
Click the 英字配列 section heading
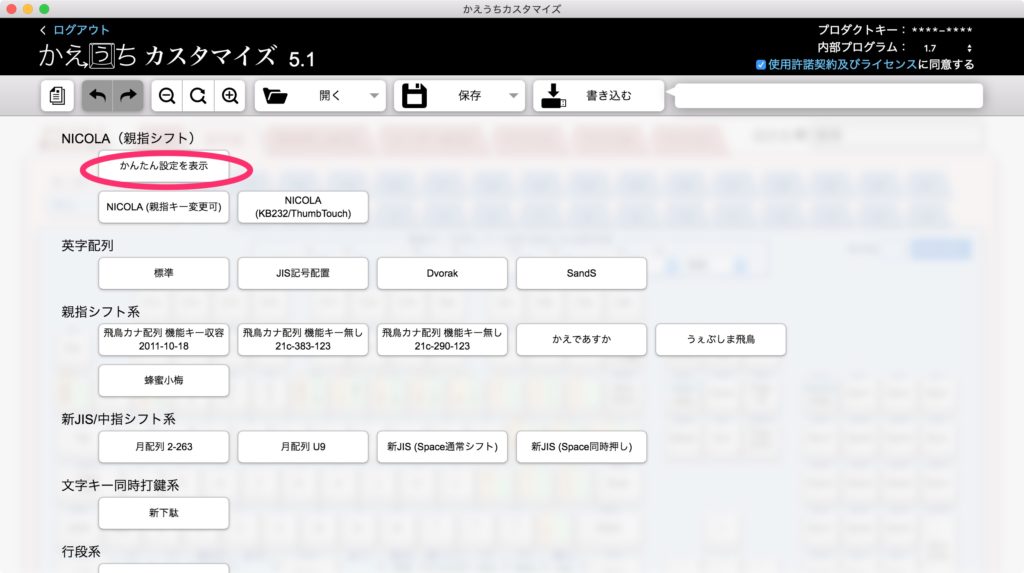coord(88,246)
